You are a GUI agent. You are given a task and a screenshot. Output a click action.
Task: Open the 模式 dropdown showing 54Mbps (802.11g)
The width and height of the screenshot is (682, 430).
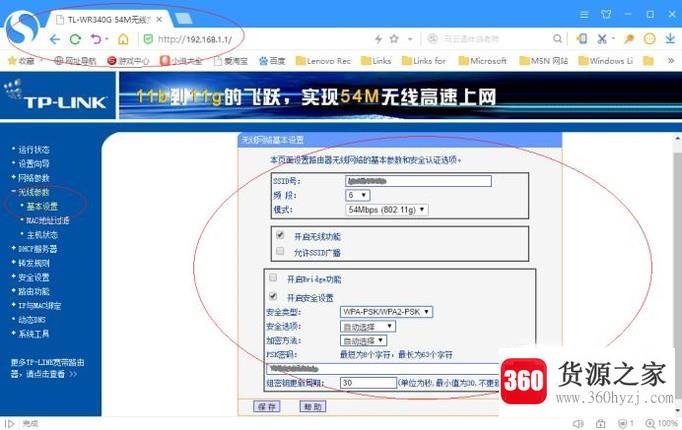[387, 210]
